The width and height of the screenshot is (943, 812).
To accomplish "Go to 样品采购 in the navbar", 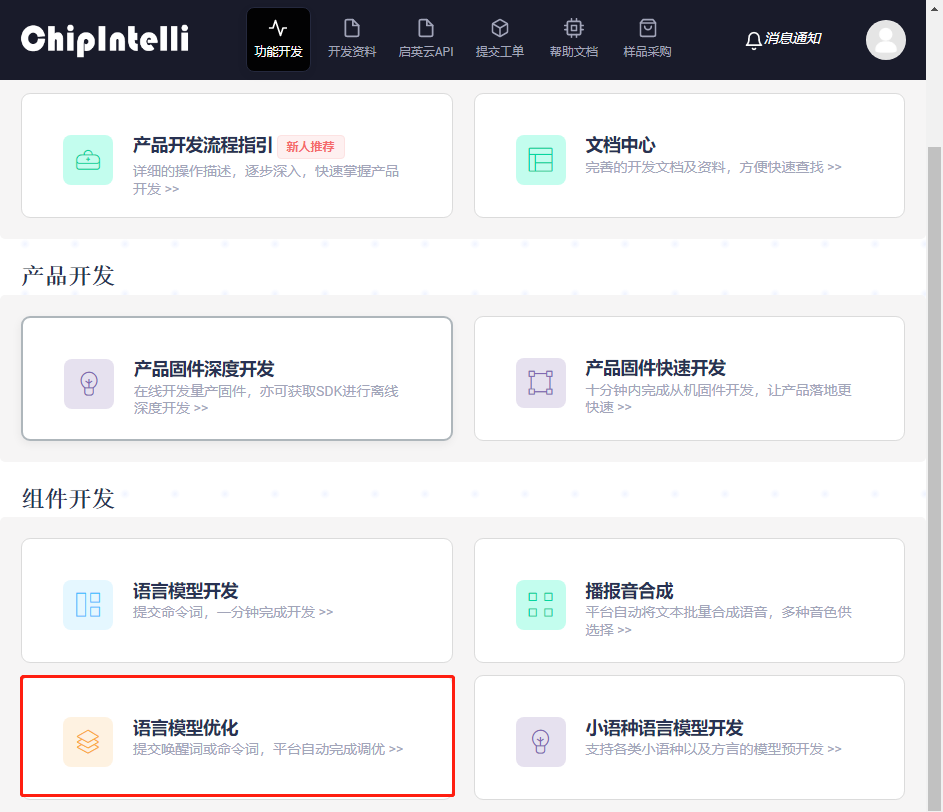I will click(x=647, y=40).
